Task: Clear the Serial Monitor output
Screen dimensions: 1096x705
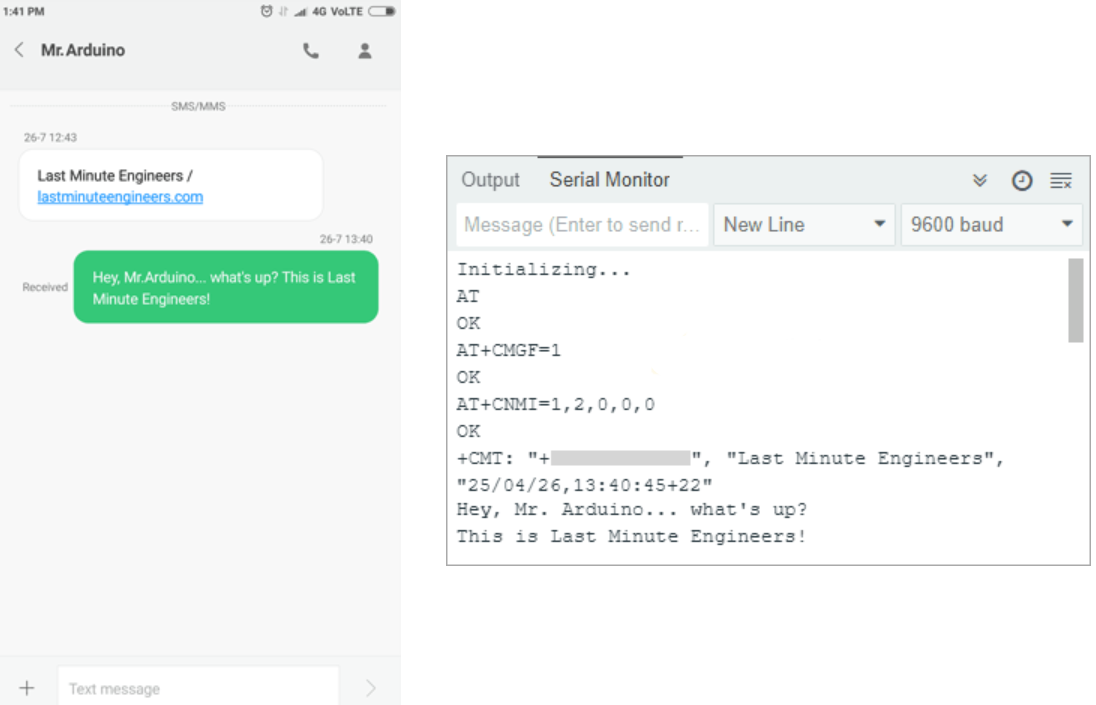Action: pos(1061,181)
